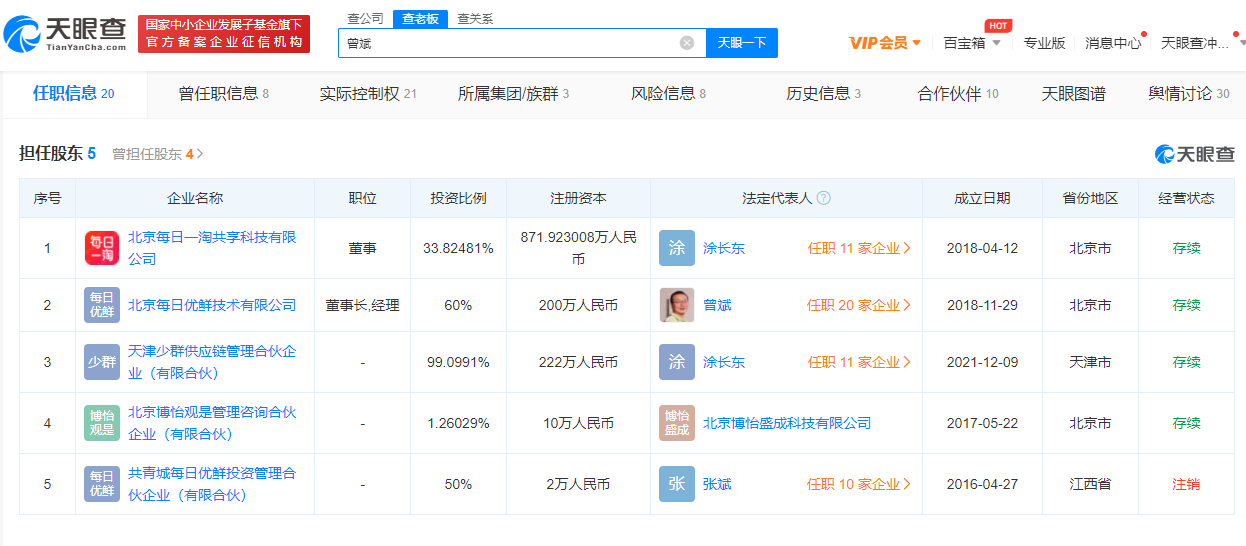Show help for 法定代表人 column
This screenshot has height=546, width=1246.
point(824,198)
